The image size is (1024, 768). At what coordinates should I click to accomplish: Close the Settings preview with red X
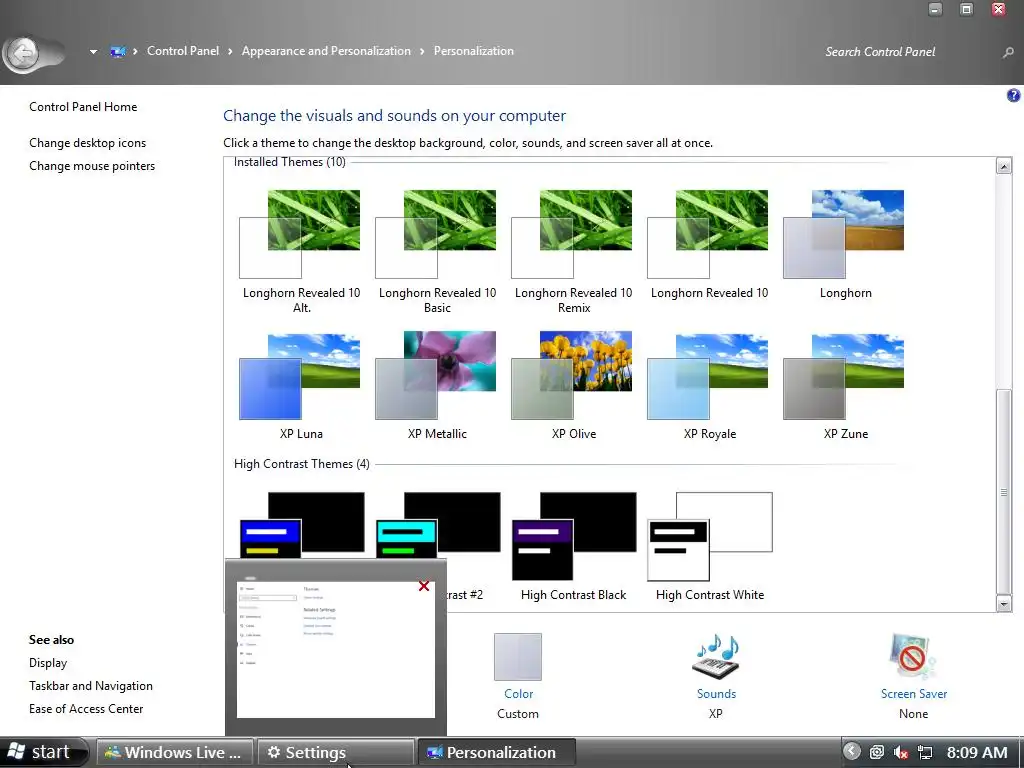(424, 586)
